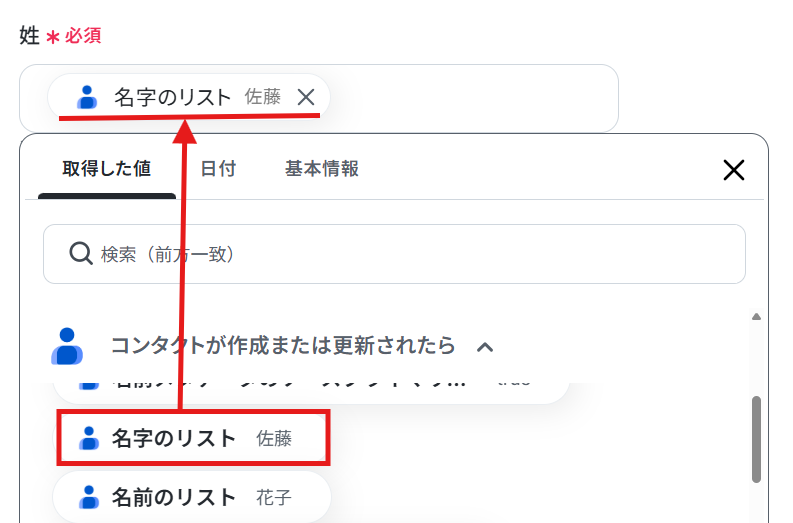This screenshot has height=523, width=793.
Task: Click the vertical scrollbar thumb
Action: 756,439
